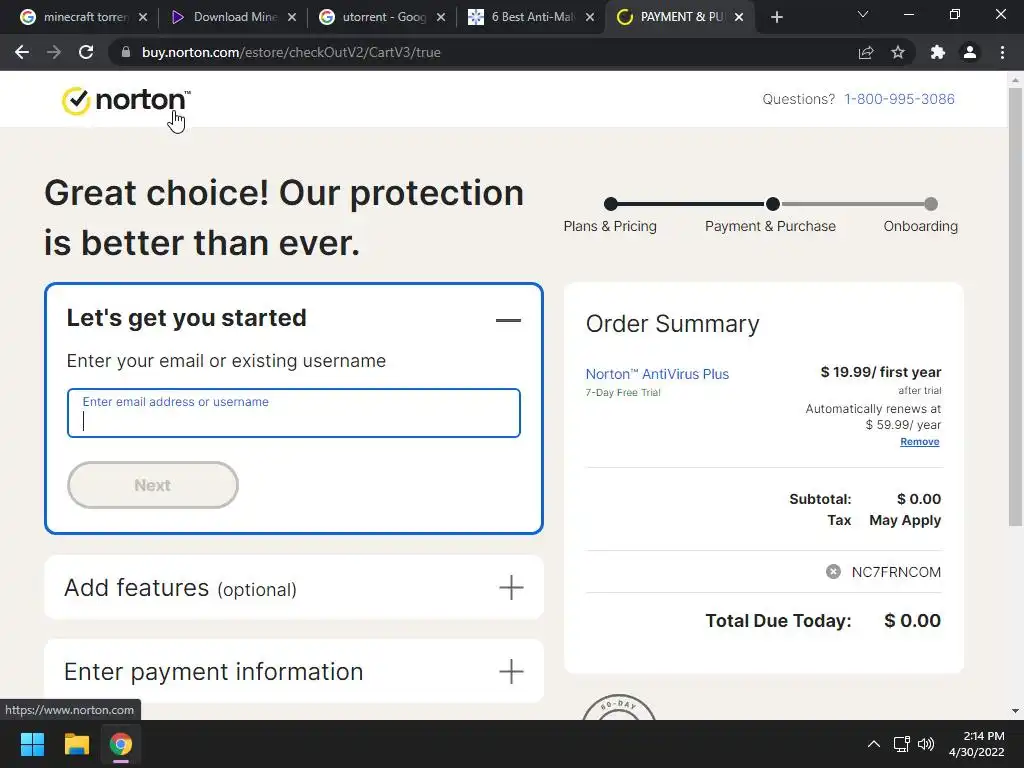Click Onboarding step marker
The height and width of the screenshot is (768, 1024).
click(x=931, y=204)
